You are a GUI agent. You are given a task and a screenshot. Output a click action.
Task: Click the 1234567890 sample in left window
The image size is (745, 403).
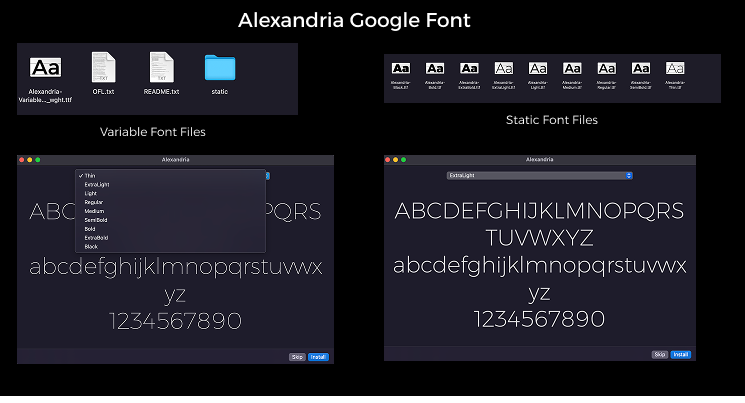[x=175, y=321]
